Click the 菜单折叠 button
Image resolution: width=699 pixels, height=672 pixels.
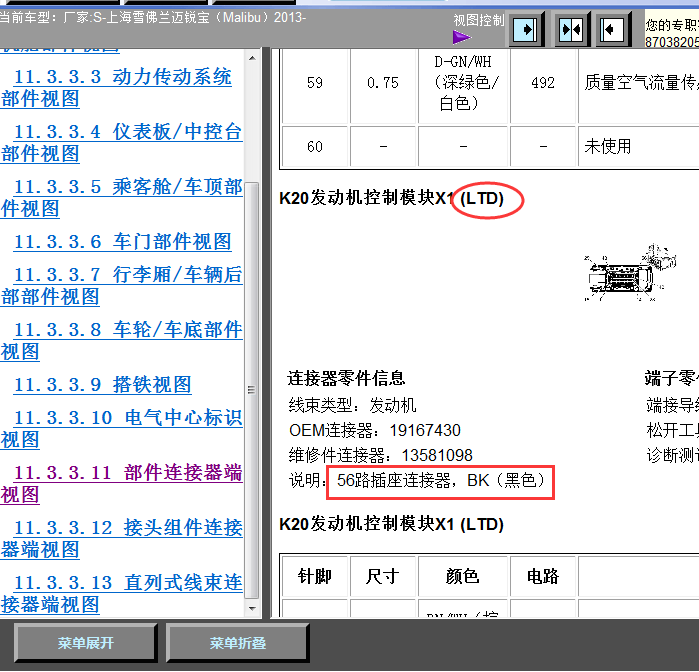coord(238,643)
